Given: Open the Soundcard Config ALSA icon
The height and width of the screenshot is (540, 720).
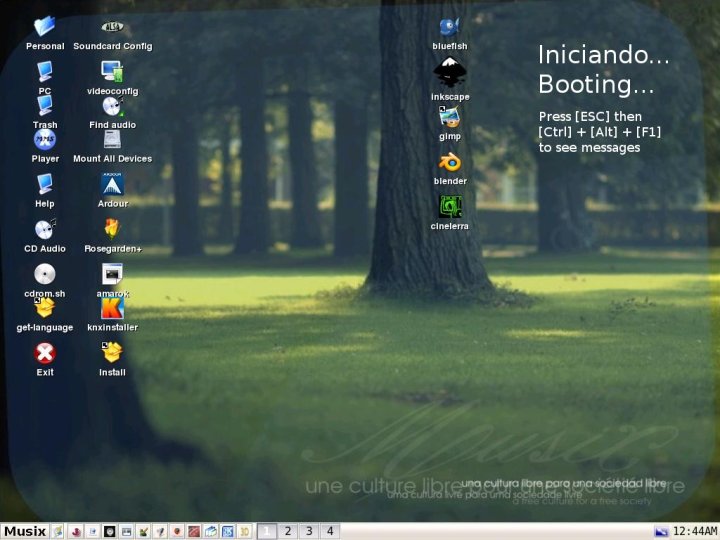Looking at the screenshot, I should tap(112, 27).
